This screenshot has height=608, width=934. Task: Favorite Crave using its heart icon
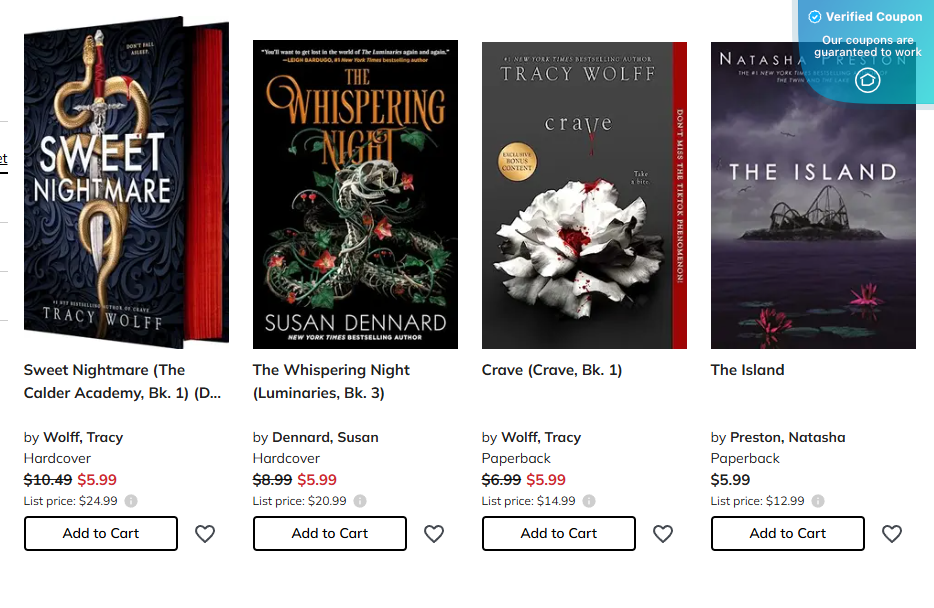pos(663,534)
